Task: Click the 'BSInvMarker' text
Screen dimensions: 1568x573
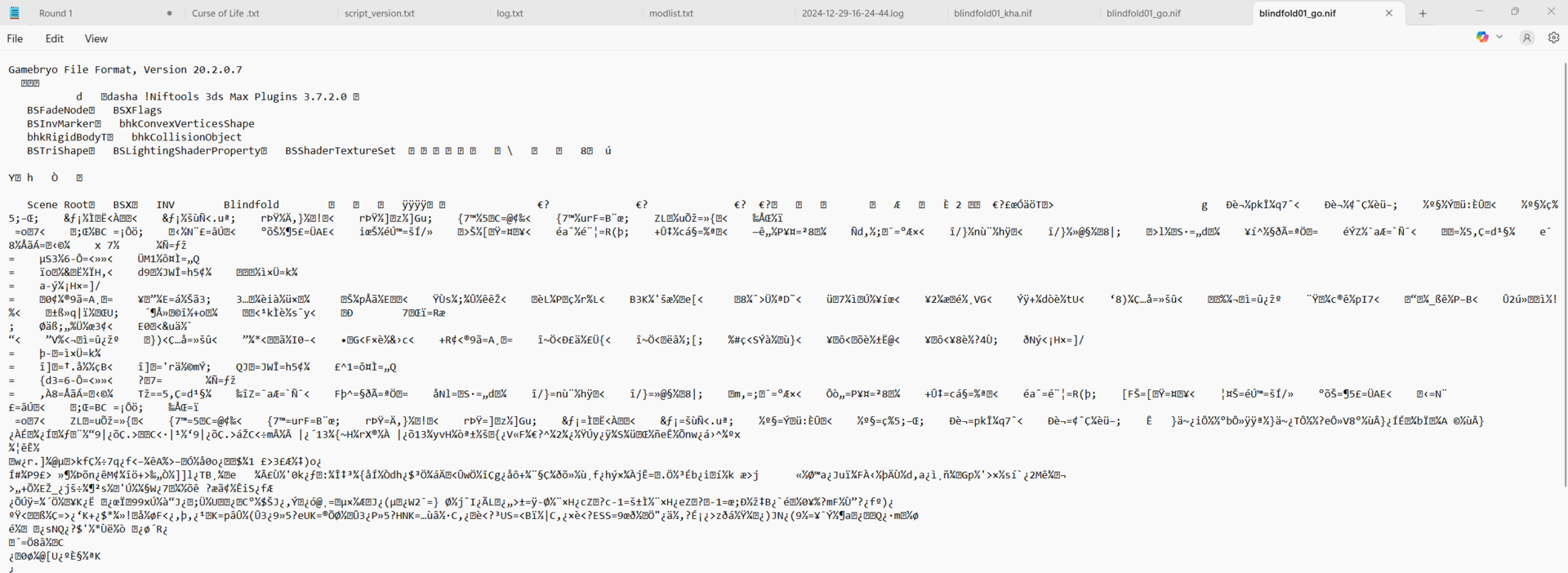Action: (60, 124)
